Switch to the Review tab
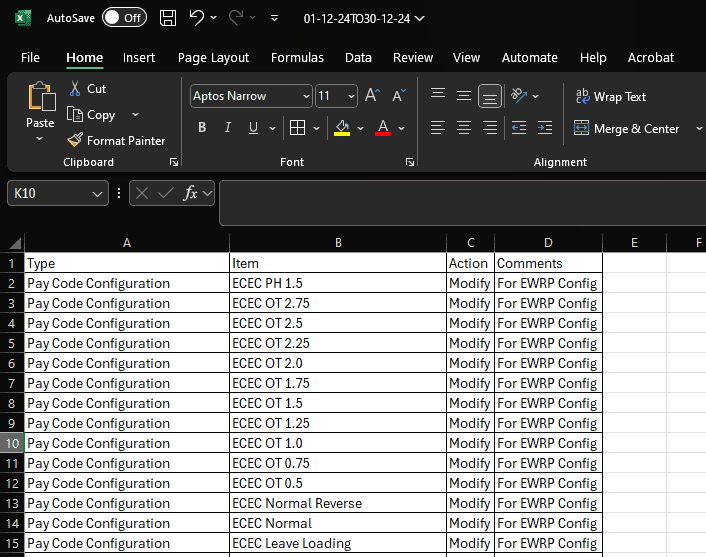Image resolution: width=706 pixels, height=557 pixels. (x=413, y=58)
